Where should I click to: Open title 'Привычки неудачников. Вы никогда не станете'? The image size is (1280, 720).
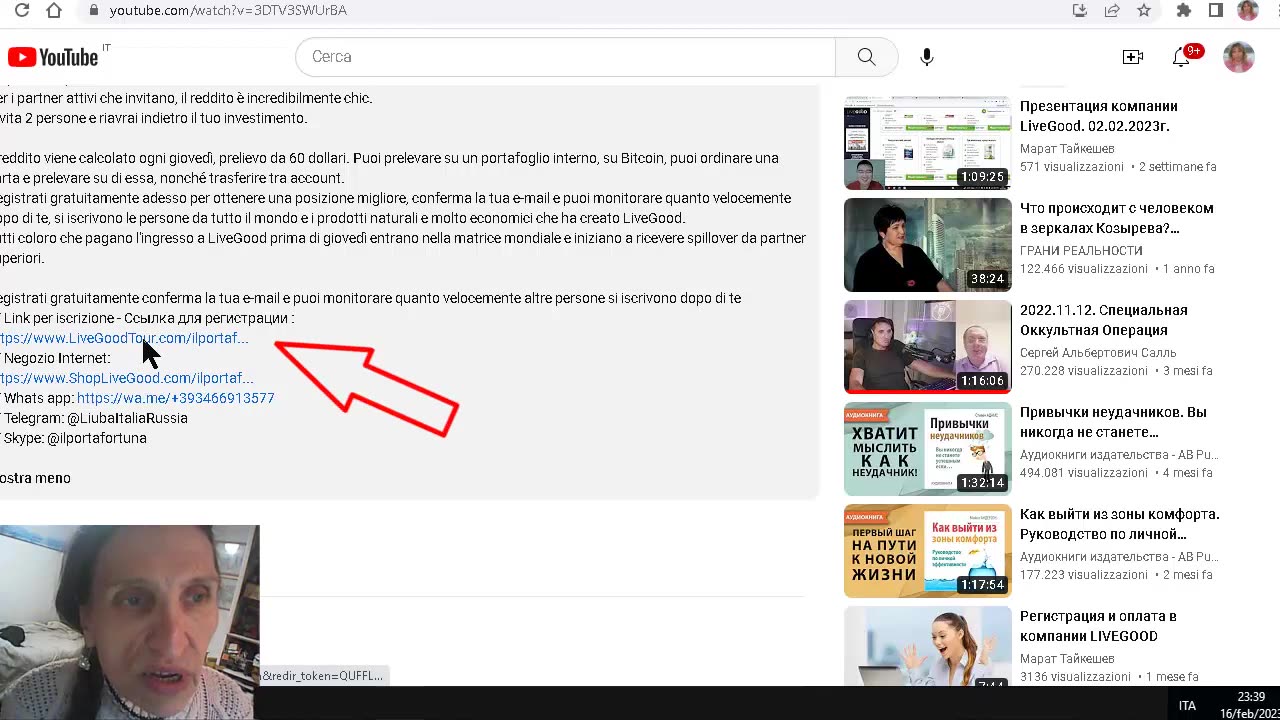click(1113, 422)
